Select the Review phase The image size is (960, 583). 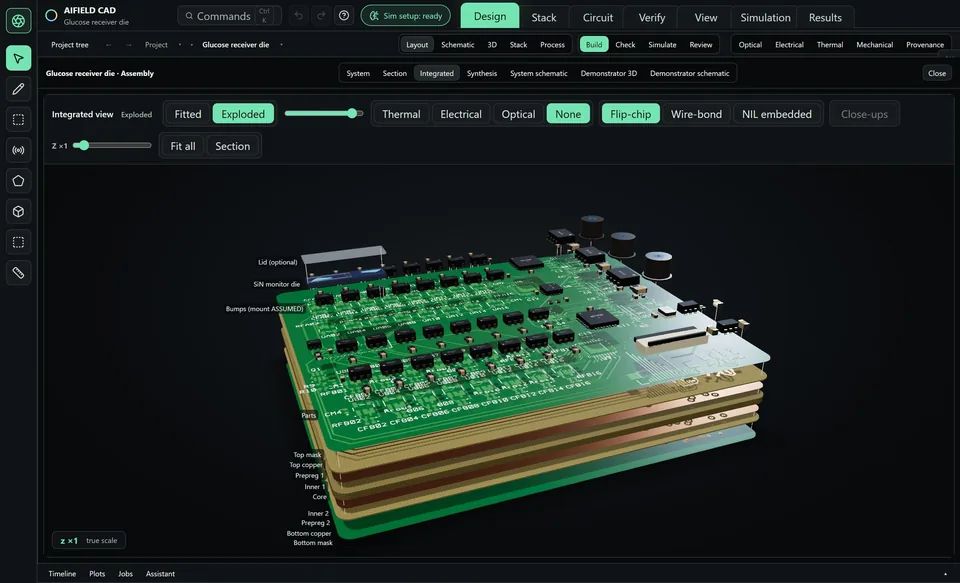[x=700, y=45]
